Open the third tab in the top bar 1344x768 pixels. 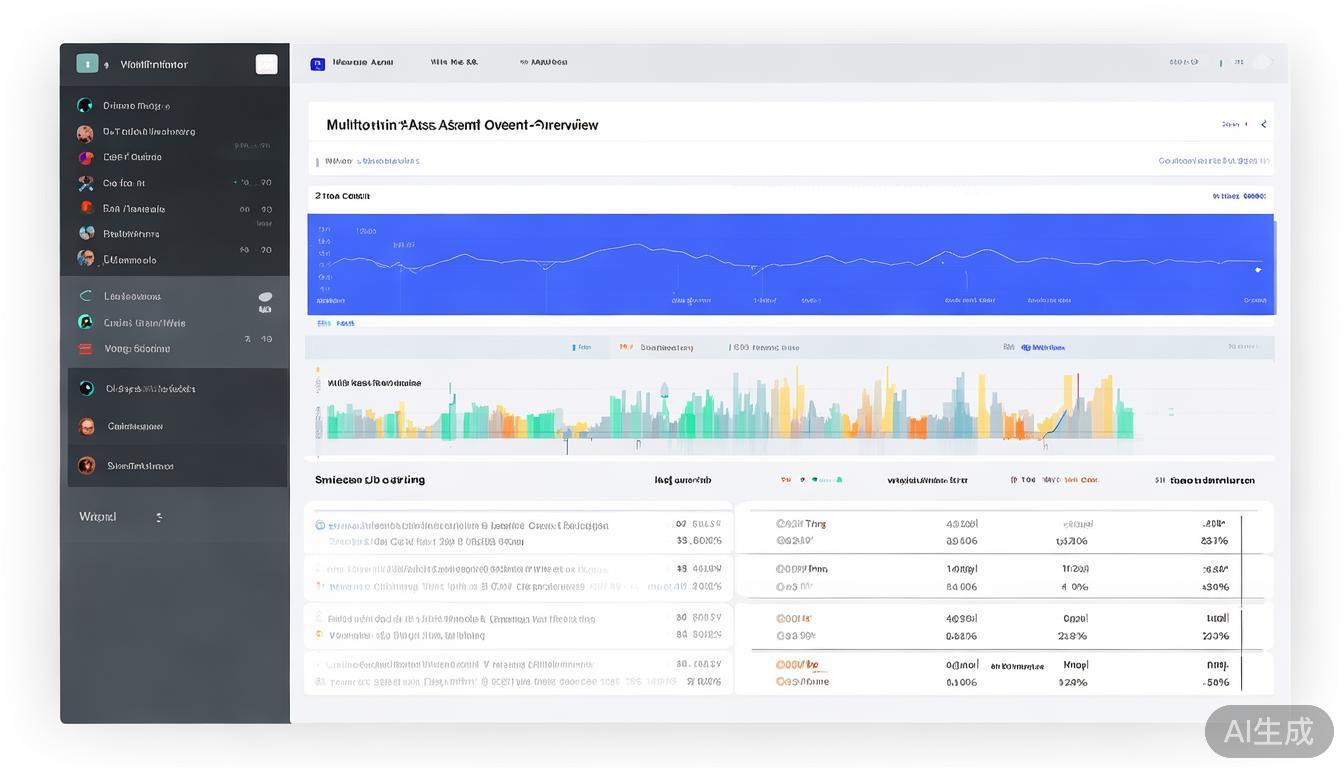point(544,62)
